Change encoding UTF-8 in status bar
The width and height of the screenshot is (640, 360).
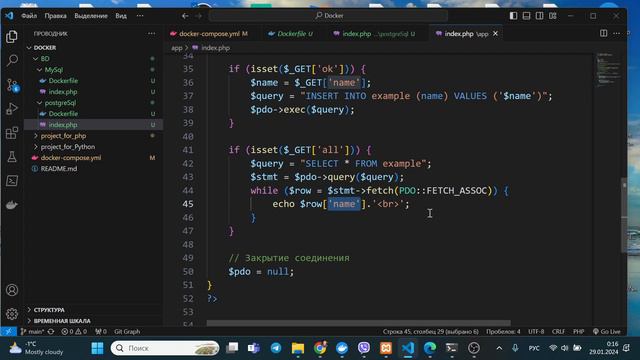(x=536, y=331)
